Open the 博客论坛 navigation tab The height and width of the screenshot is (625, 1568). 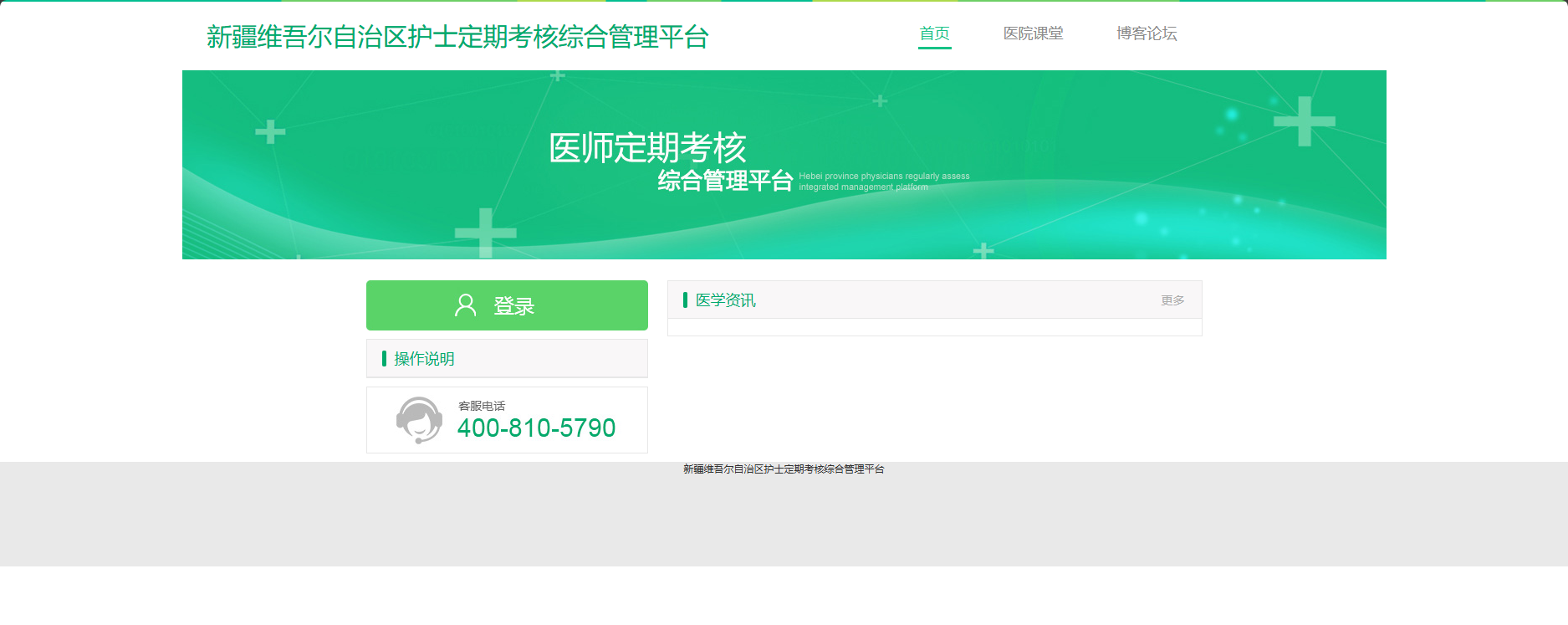(1147, 33)
